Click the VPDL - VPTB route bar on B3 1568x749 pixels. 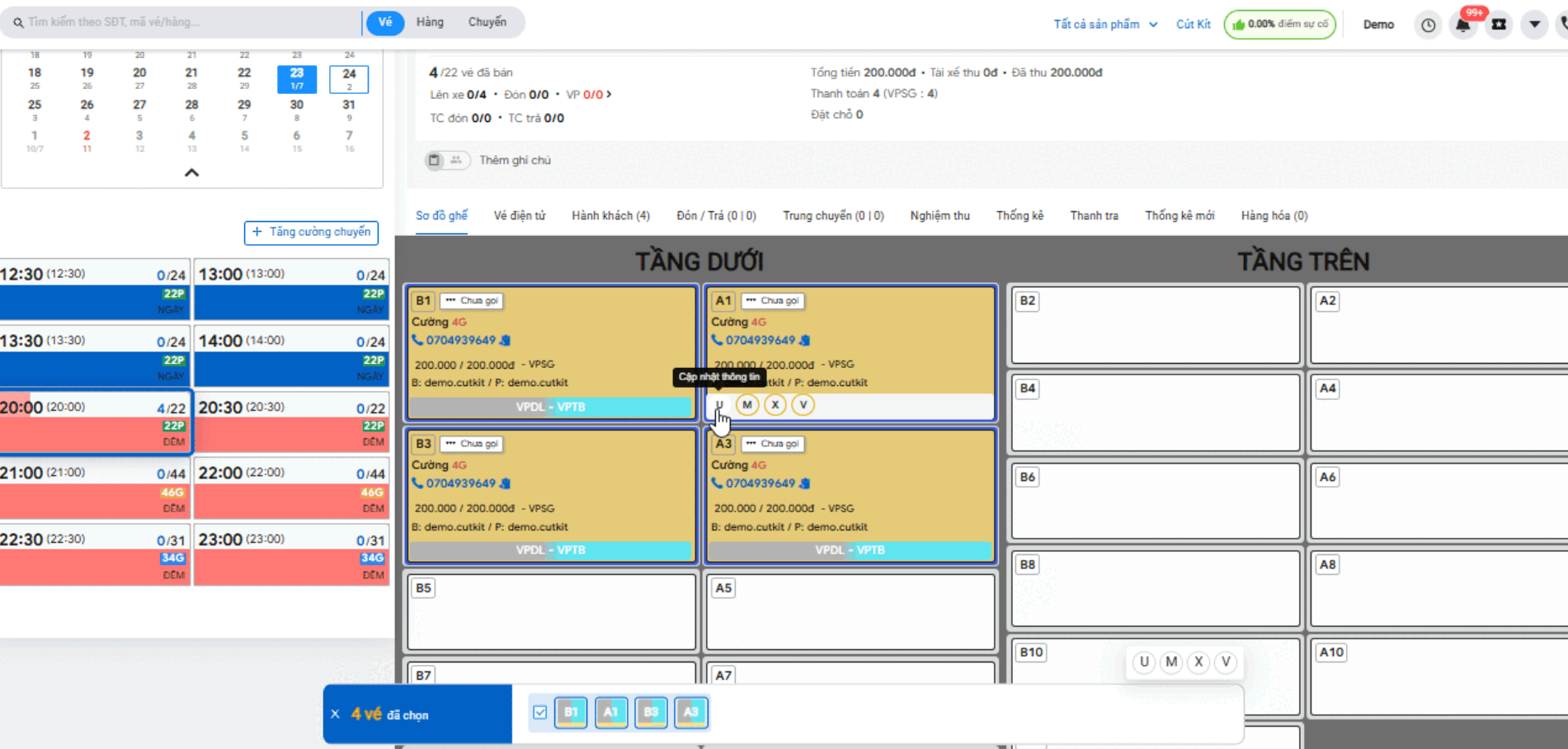pos(550,550)
